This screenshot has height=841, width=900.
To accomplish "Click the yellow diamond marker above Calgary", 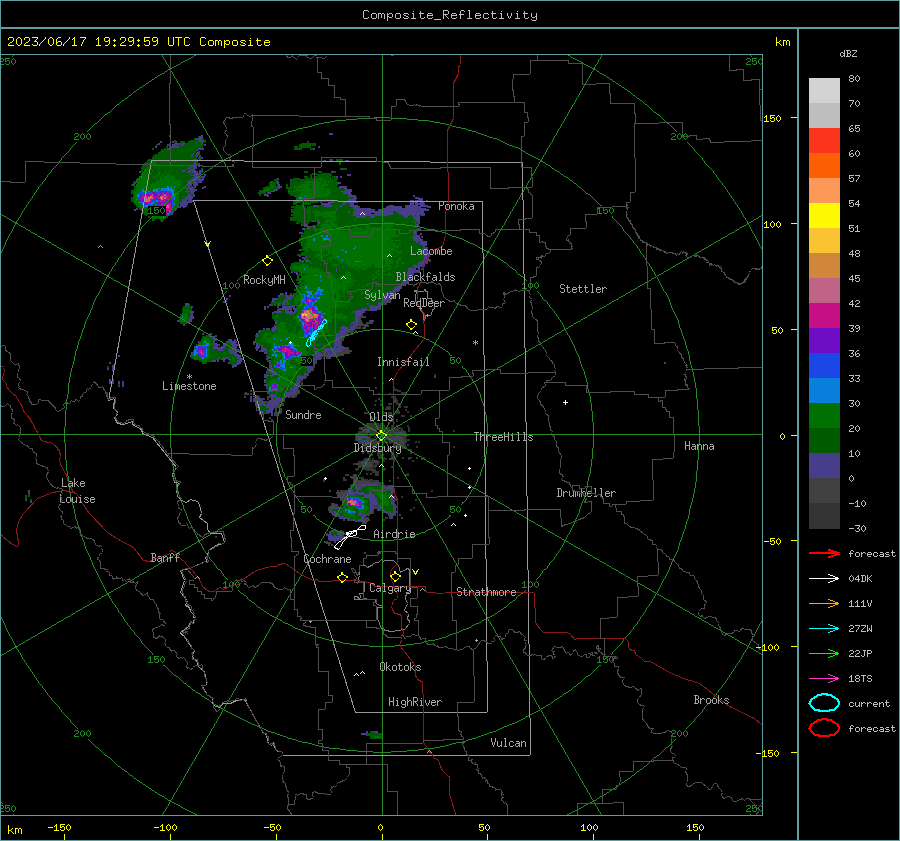I will 395,576.
